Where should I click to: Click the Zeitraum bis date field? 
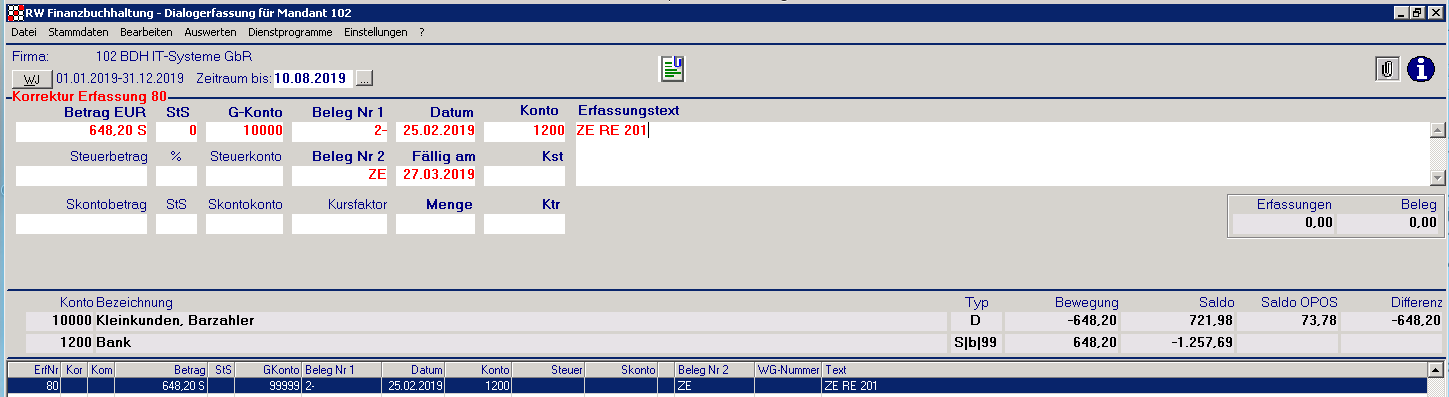coord(313,78)
